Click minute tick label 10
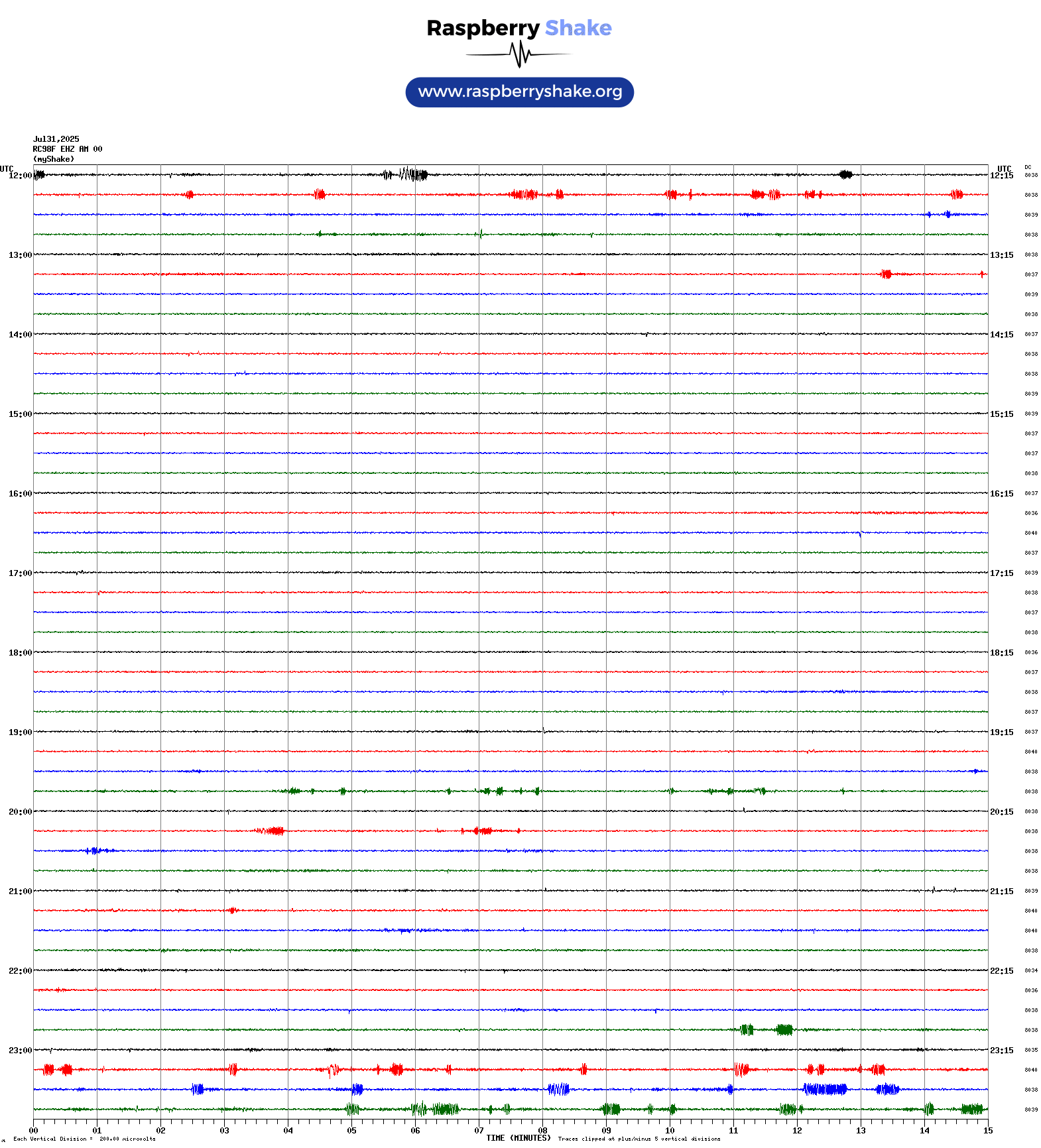 click(670, 1131)
